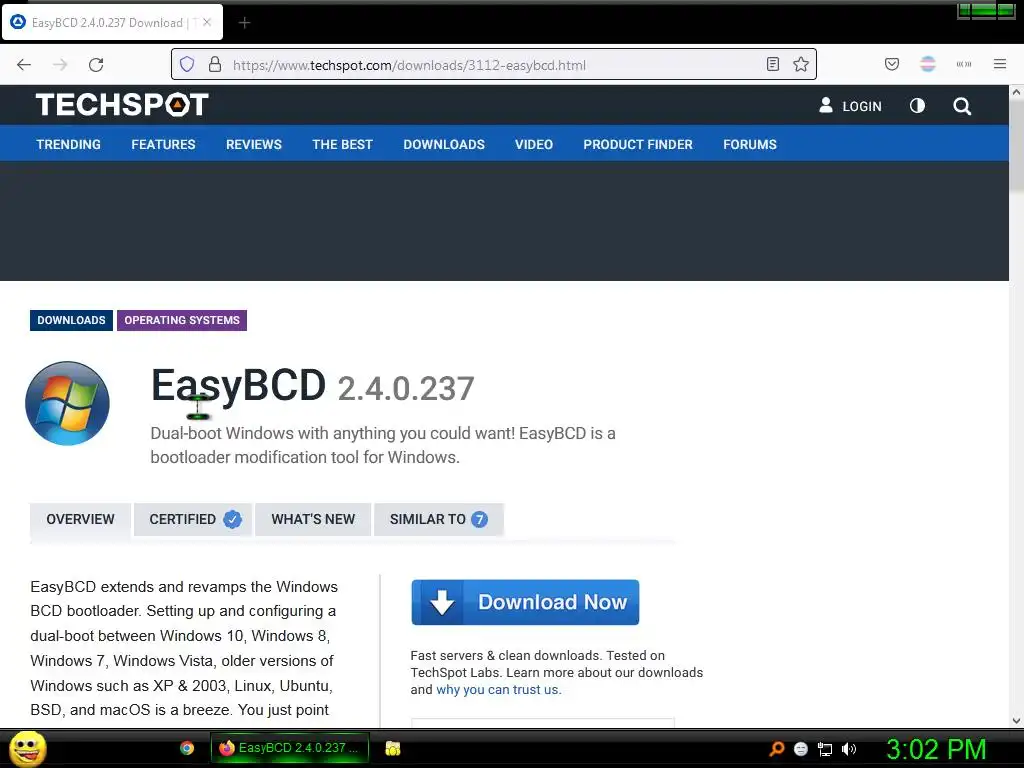Click the LOGIN user link

[x=850, y=106]
